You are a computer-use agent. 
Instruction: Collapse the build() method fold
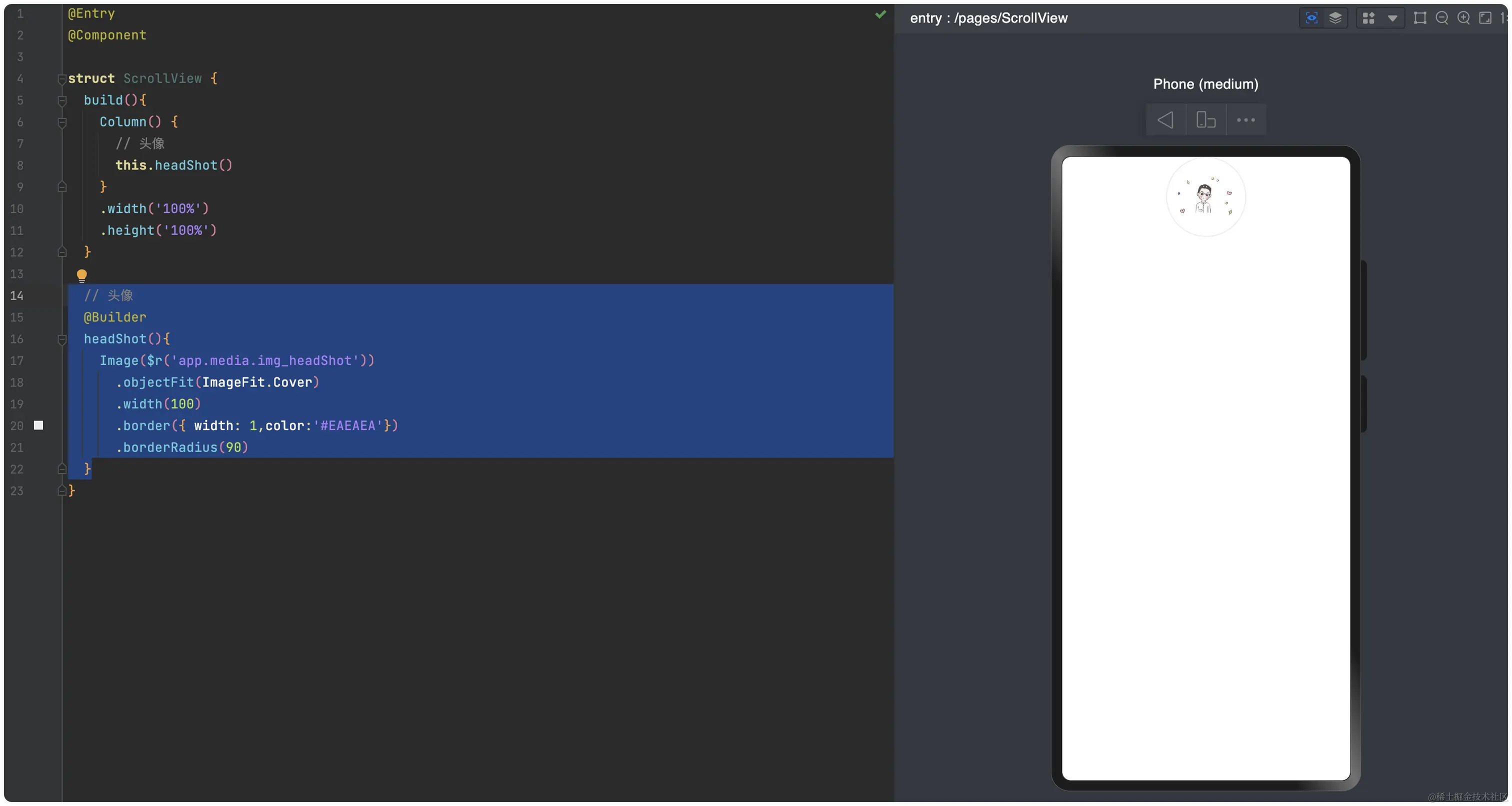pyautogui.click(x=61, y=100)
